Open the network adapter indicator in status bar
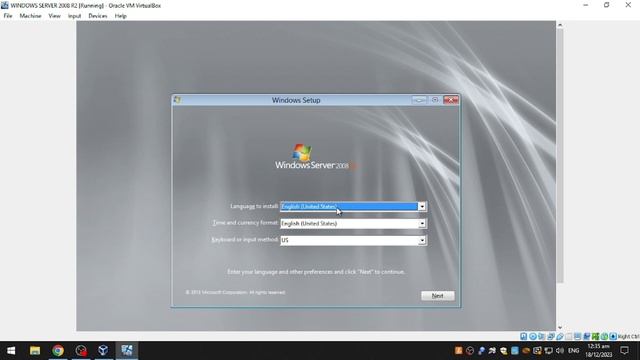 coord(551,336)
